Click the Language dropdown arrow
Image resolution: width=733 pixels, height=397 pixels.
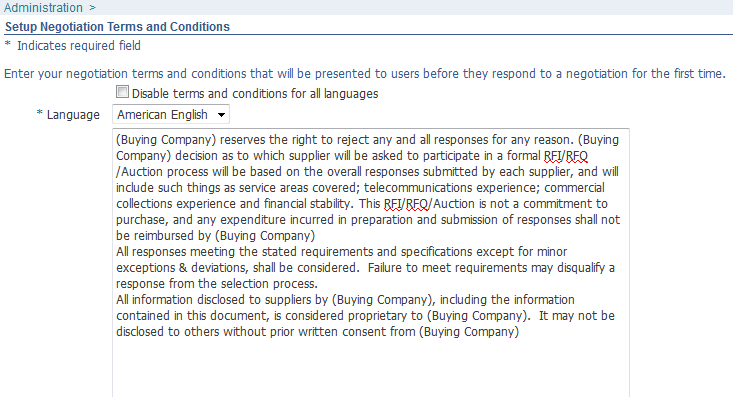coord(222,115)
